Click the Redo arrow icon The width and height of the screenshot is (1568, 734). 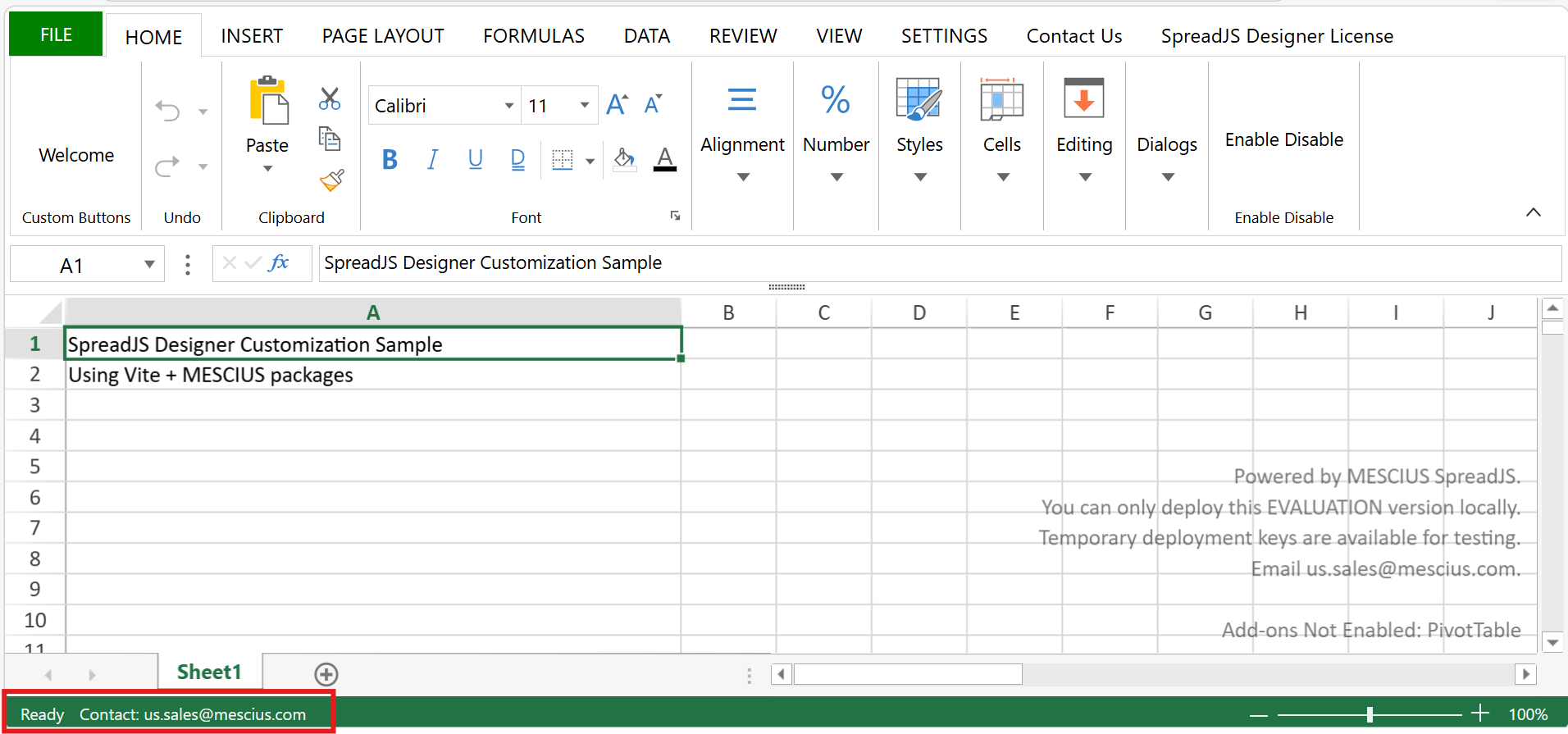(168, 166)
